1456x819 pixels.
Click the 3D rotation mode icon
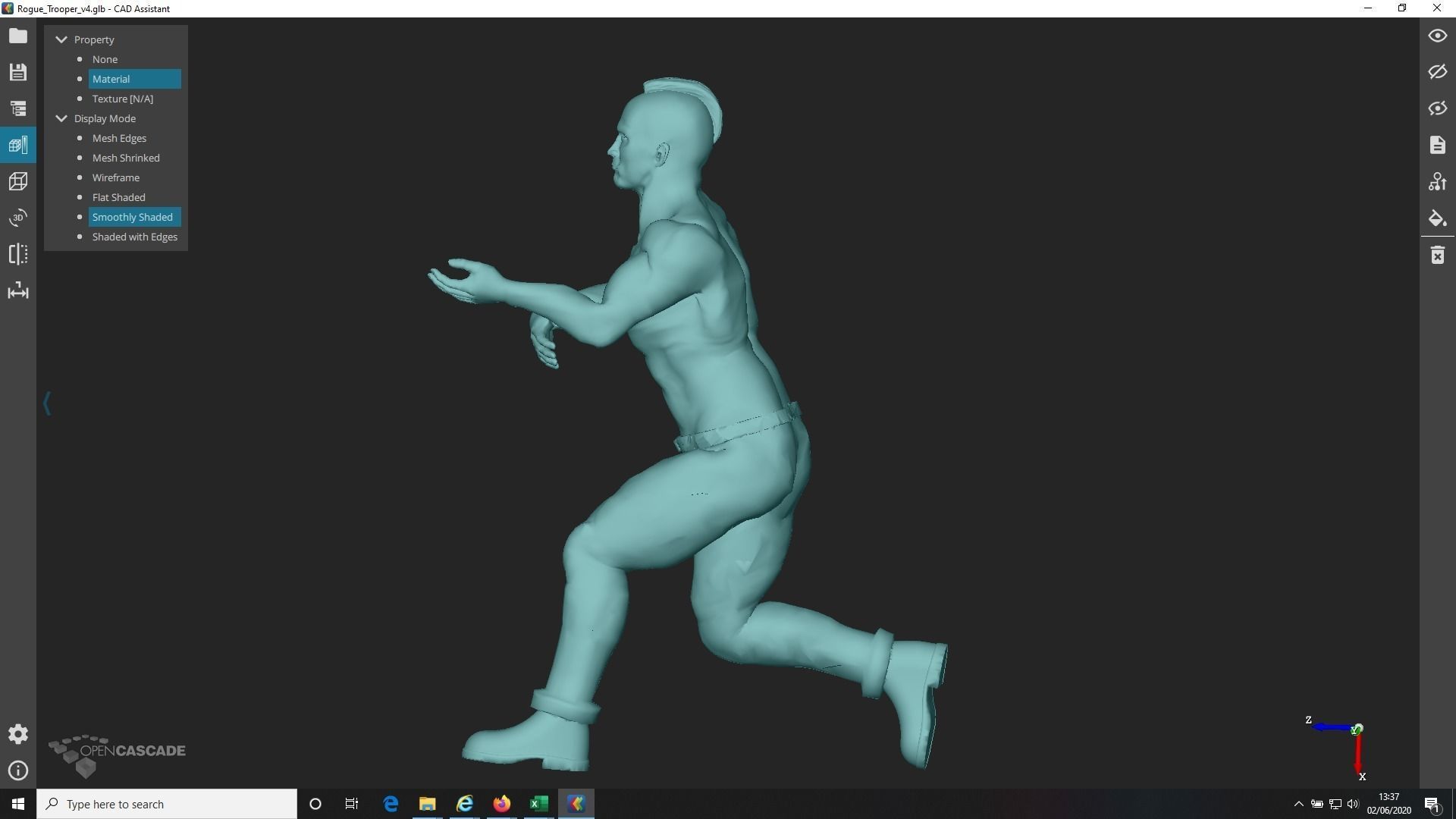[x=18, y=218]
